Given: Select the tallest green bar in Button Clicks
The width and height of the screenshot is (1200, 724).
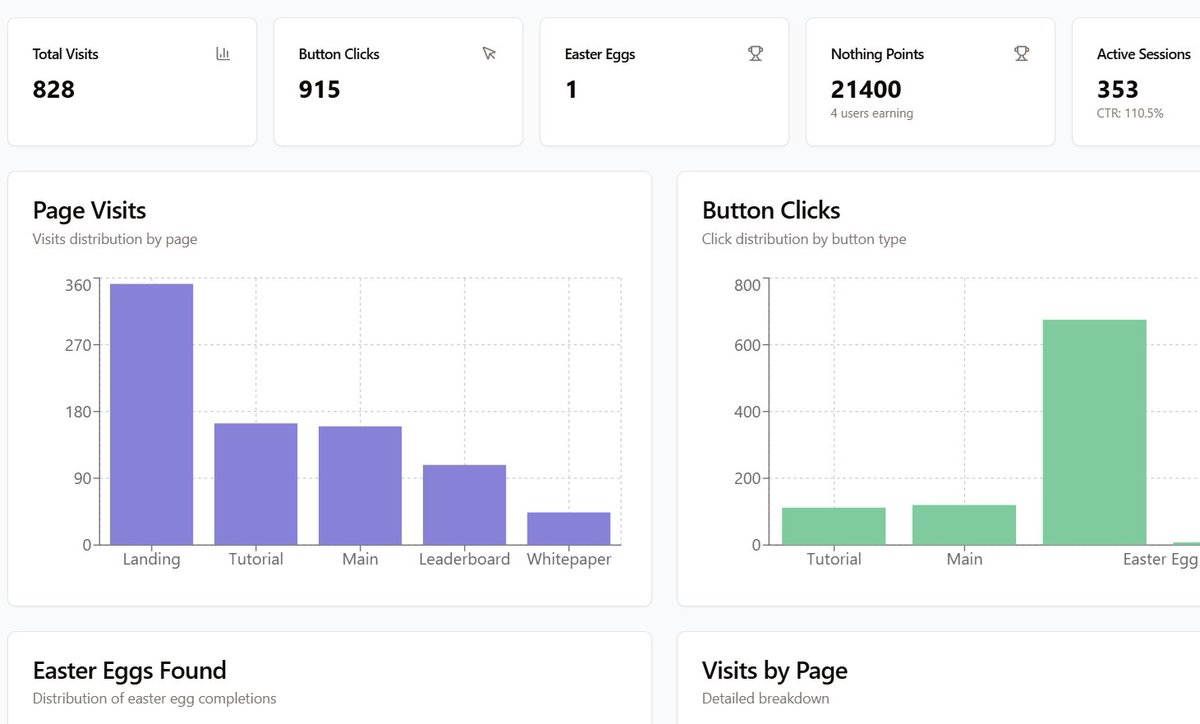Looking at the screenshot, I should (x=1094, y=432).
